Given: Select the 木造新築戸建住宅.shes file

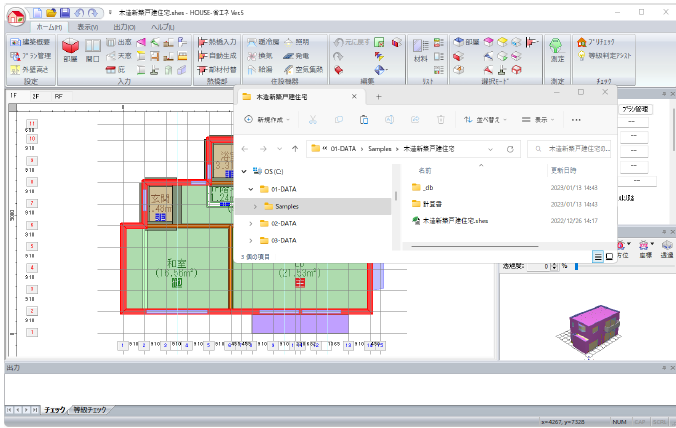Looking at the screenshot, I should tap(450, 221).
